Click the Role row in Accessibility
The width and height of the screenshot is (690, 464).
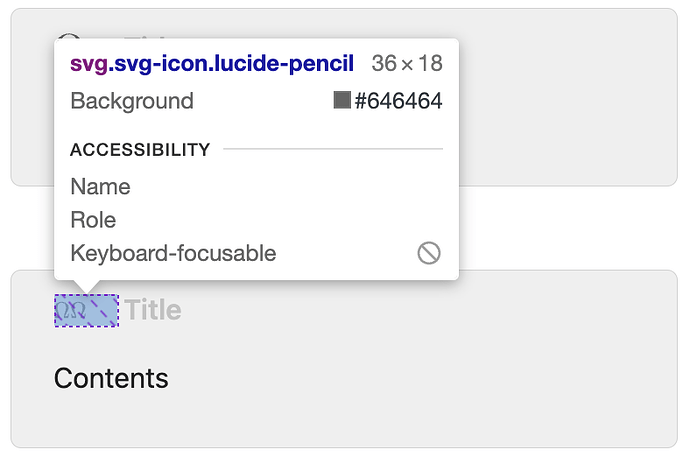click(257, 220)
